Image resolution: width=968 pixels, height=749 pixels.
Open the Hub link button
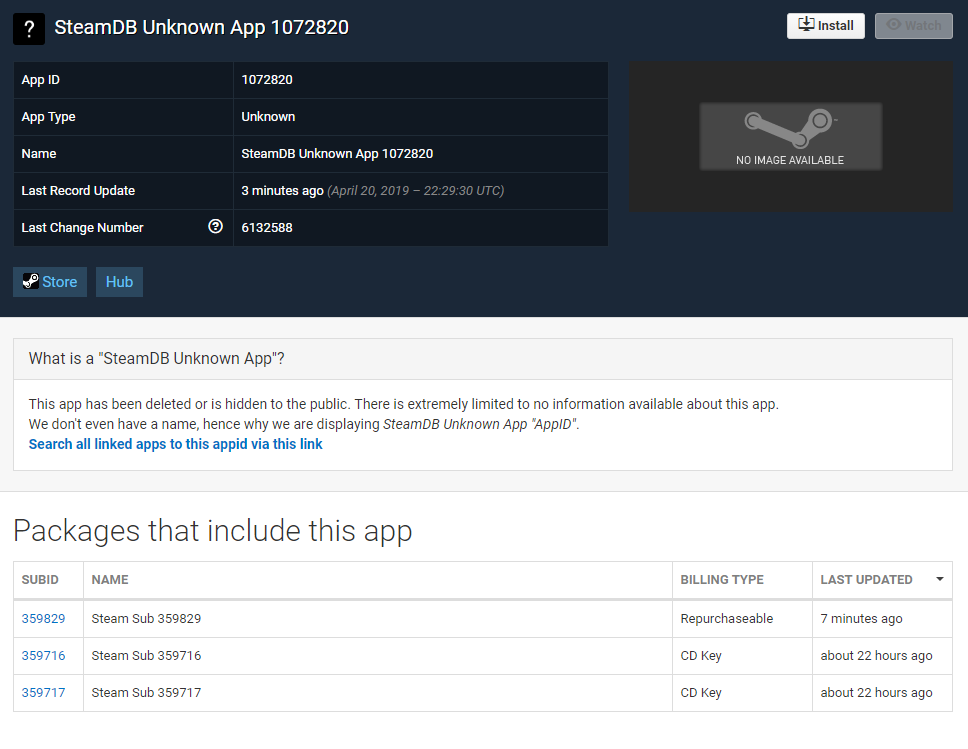pos(119,282)
